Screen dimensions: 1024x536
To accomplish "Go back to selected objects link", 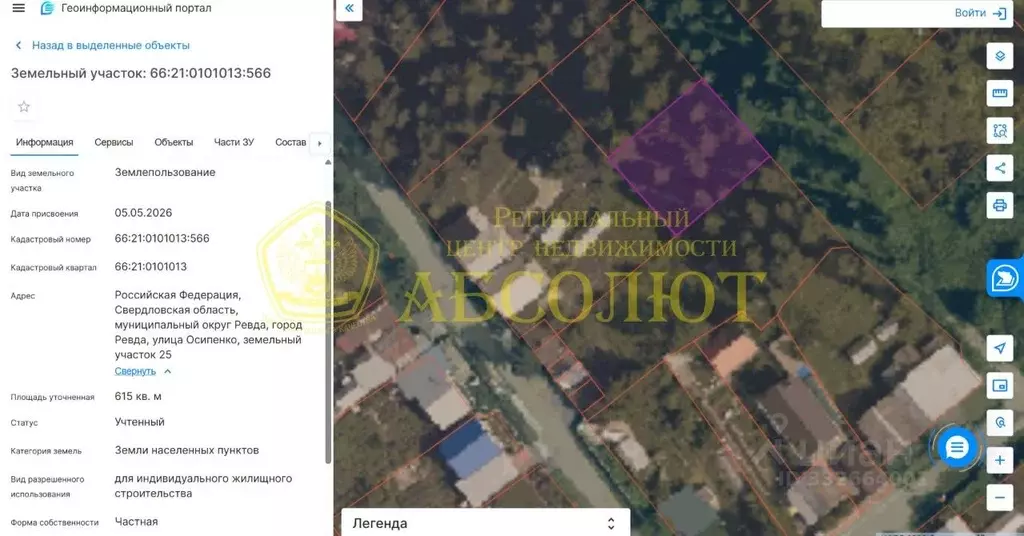I will 103,46.
